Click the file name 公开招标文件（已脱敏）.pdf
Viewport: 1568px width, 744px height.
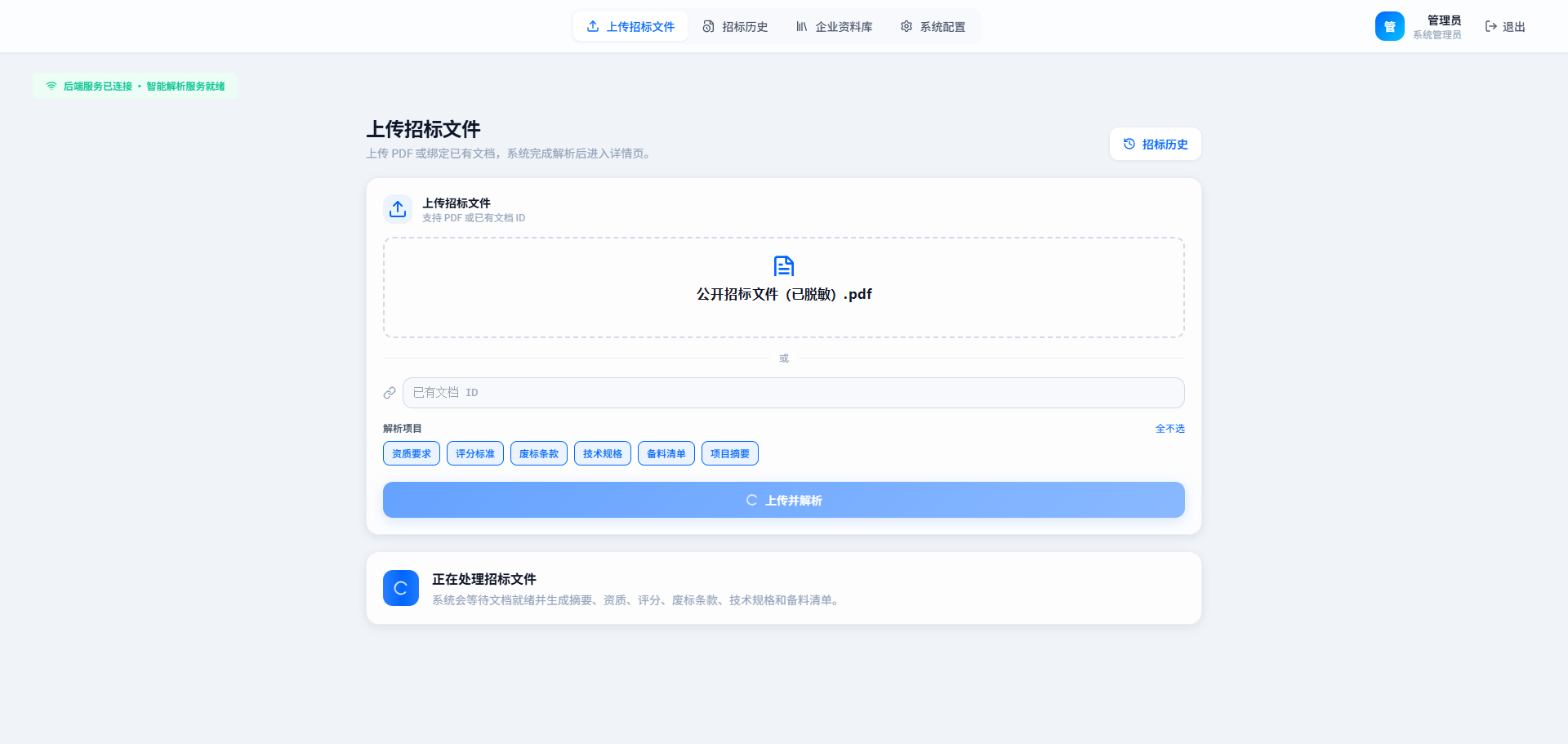(x=784, y=294)
